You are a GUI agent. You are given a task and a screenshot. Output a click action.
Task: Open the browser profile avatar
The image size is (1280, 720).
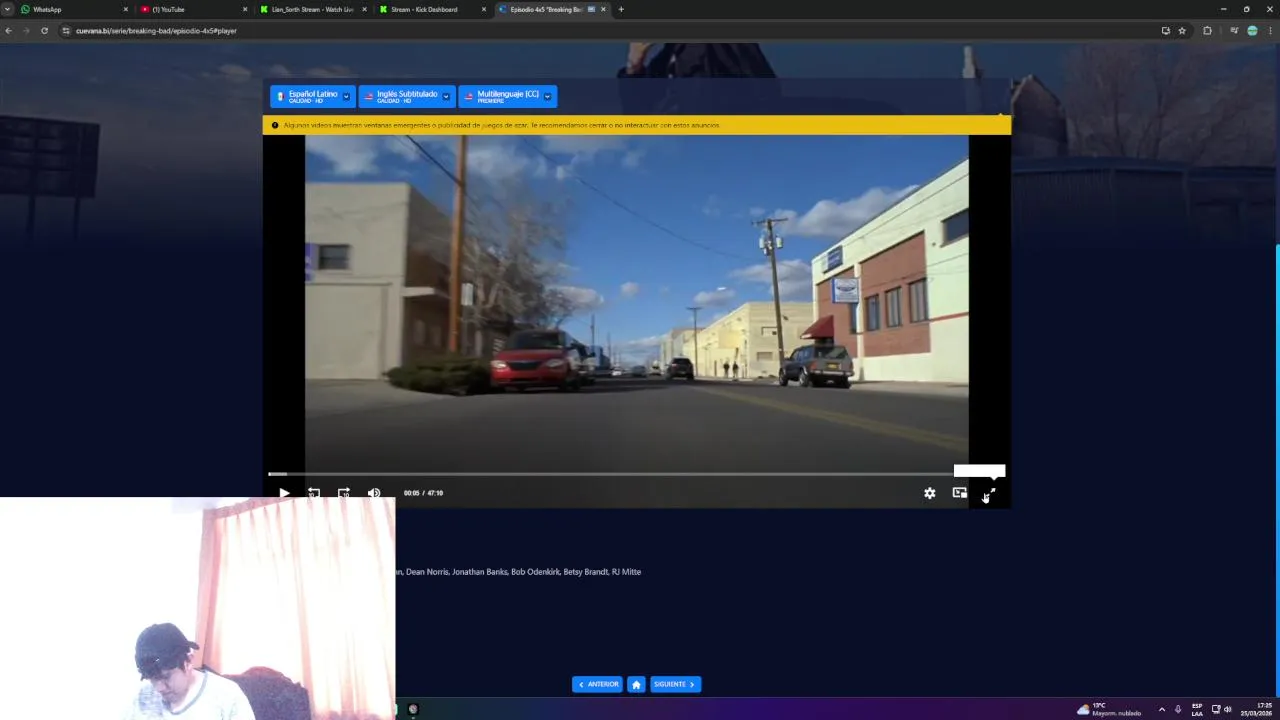point(1252,31)
